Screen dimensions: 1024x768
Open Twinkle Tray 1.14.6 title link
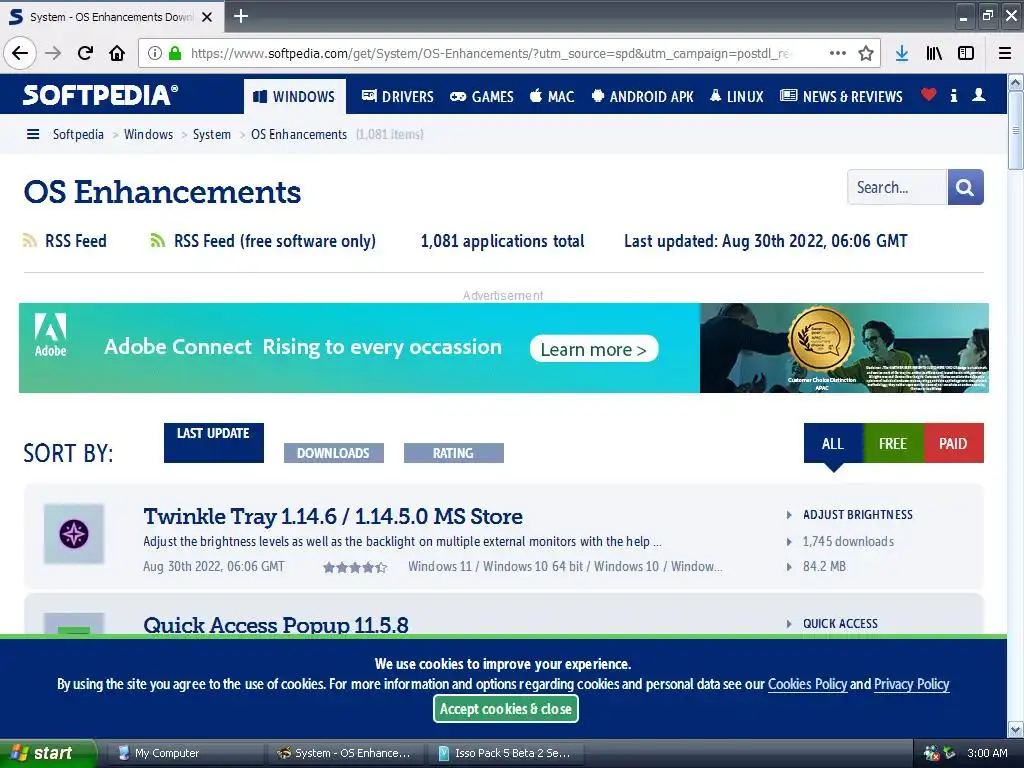[x=333, y=516]
